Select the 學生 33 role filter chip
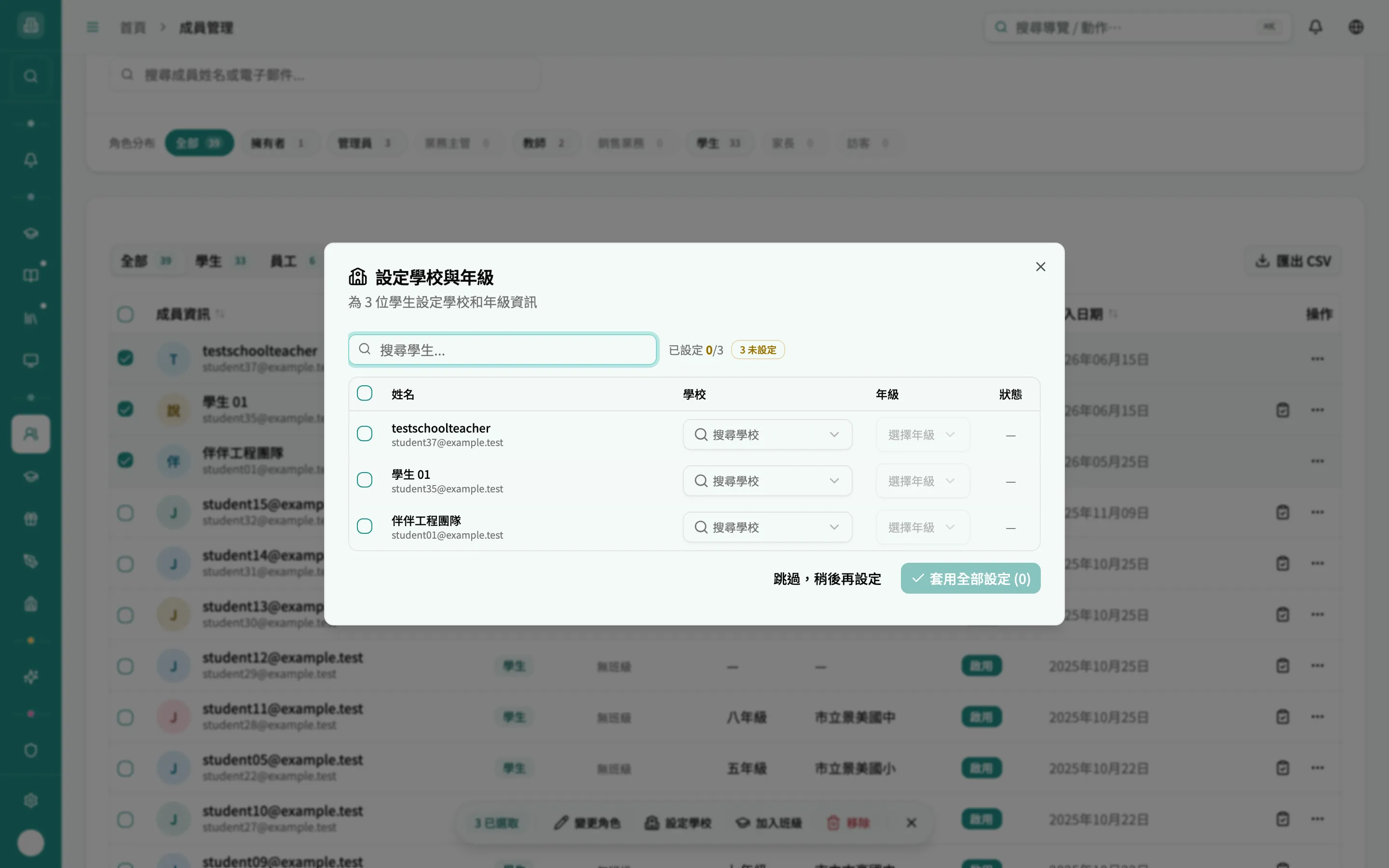1389x868 pixels. 721,143
